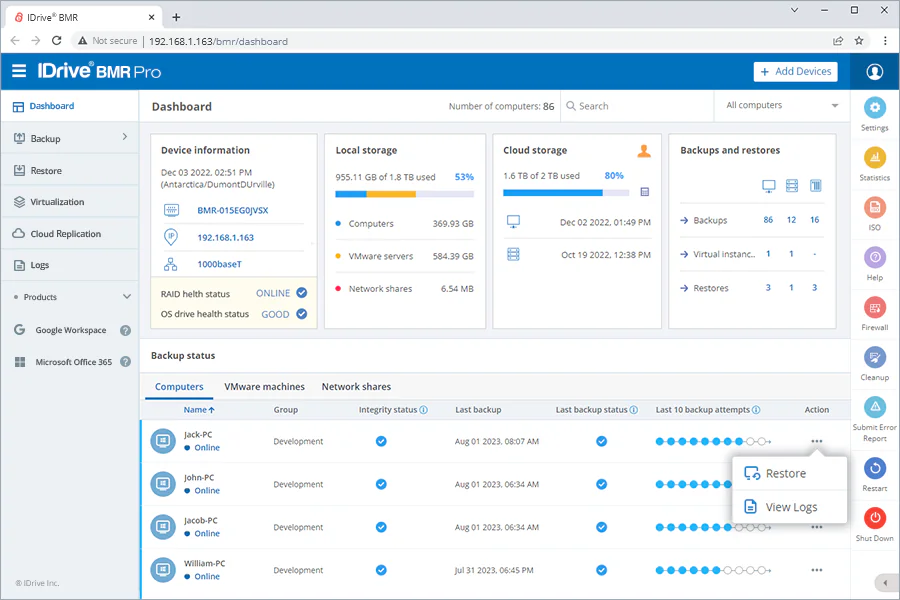Toggle the hamburger navigation menu
This screenshot has height=600, width=900.
point(19,71)
